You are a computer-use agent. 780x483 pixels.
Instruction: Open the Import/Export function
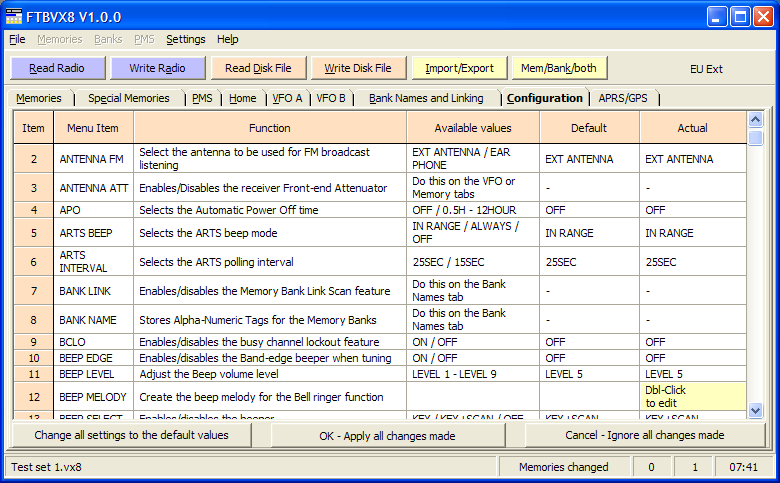coord(459,68)
